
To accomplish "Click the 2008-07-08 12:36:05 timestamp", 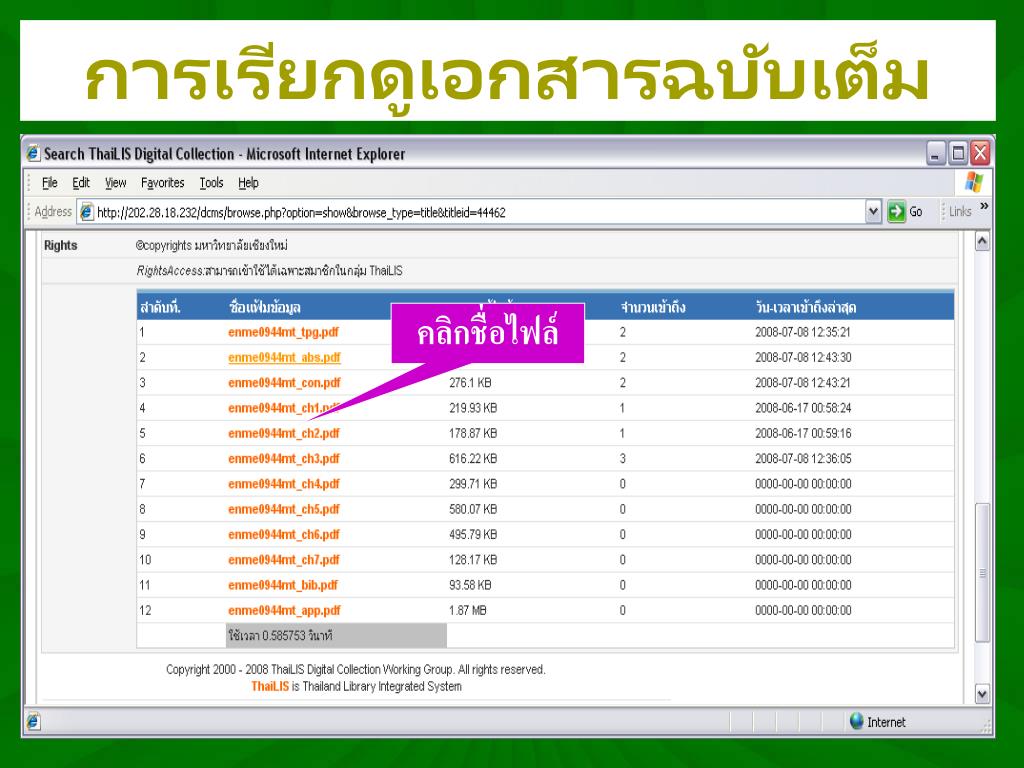I will [803, 458].
